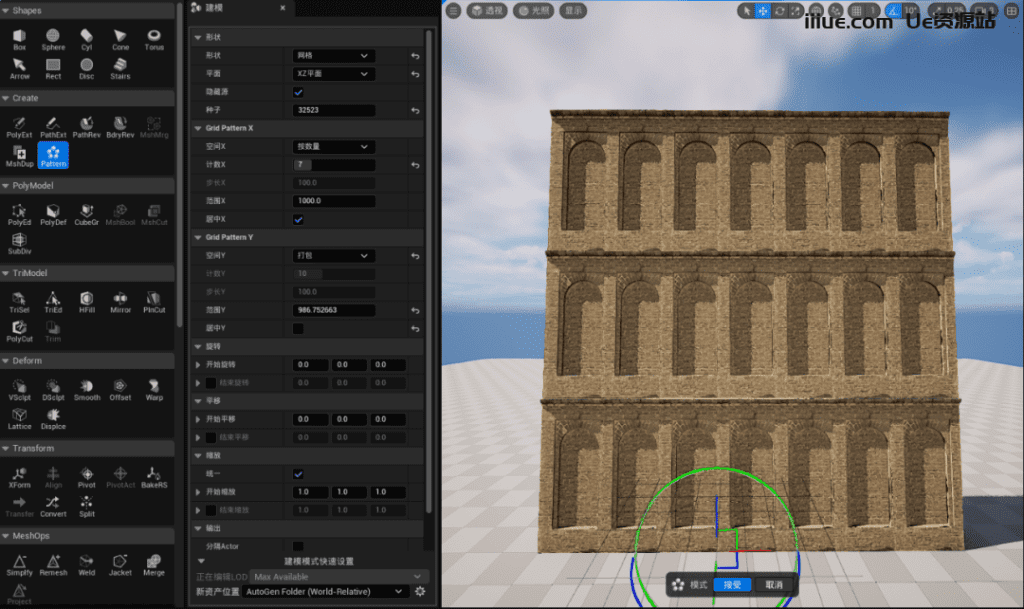The width and height of the screenshot is (1024, 609).
Task: Open the 光照 lighting view mode menu
Action: (x=533, y=11)
